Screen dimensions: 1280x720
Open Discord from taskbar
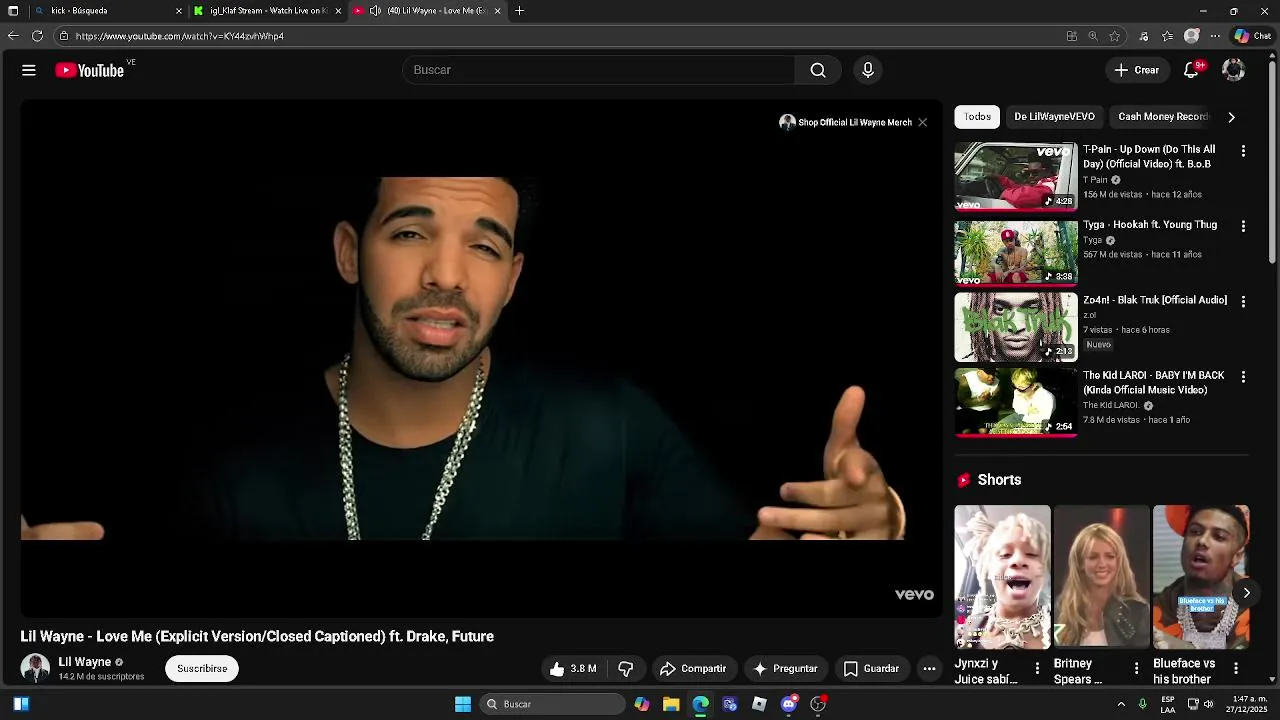pyautogui.click(x=789, y=704)
